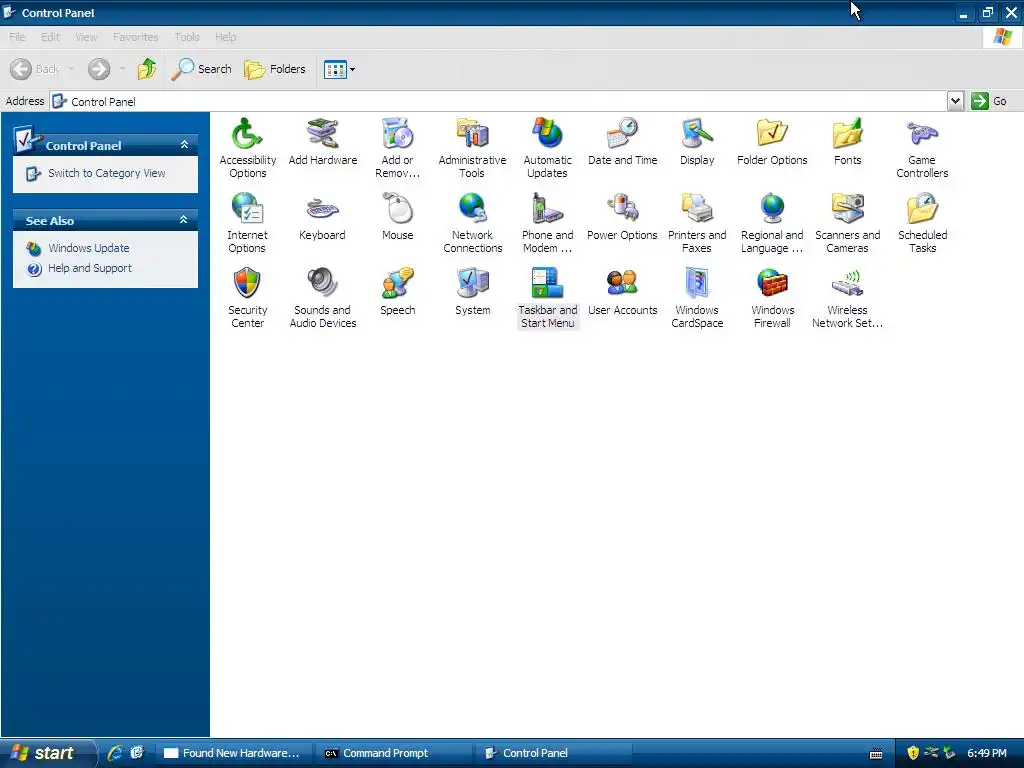Image resolution: width=1024 pixels, height=768 pixels.
Task: Select the Keyboard icon
Action: [x=322, y=217]
